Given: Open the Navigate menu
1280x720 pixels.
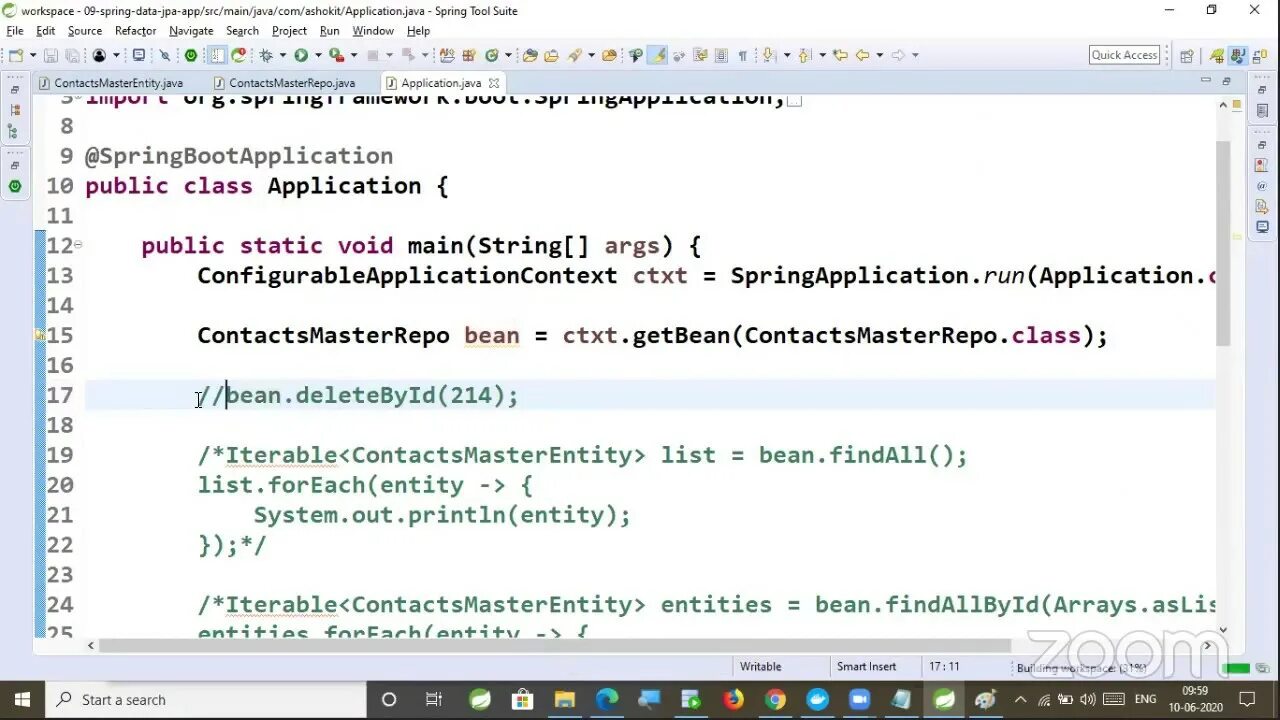Looking at the screenshot, I should click(191, 31).
